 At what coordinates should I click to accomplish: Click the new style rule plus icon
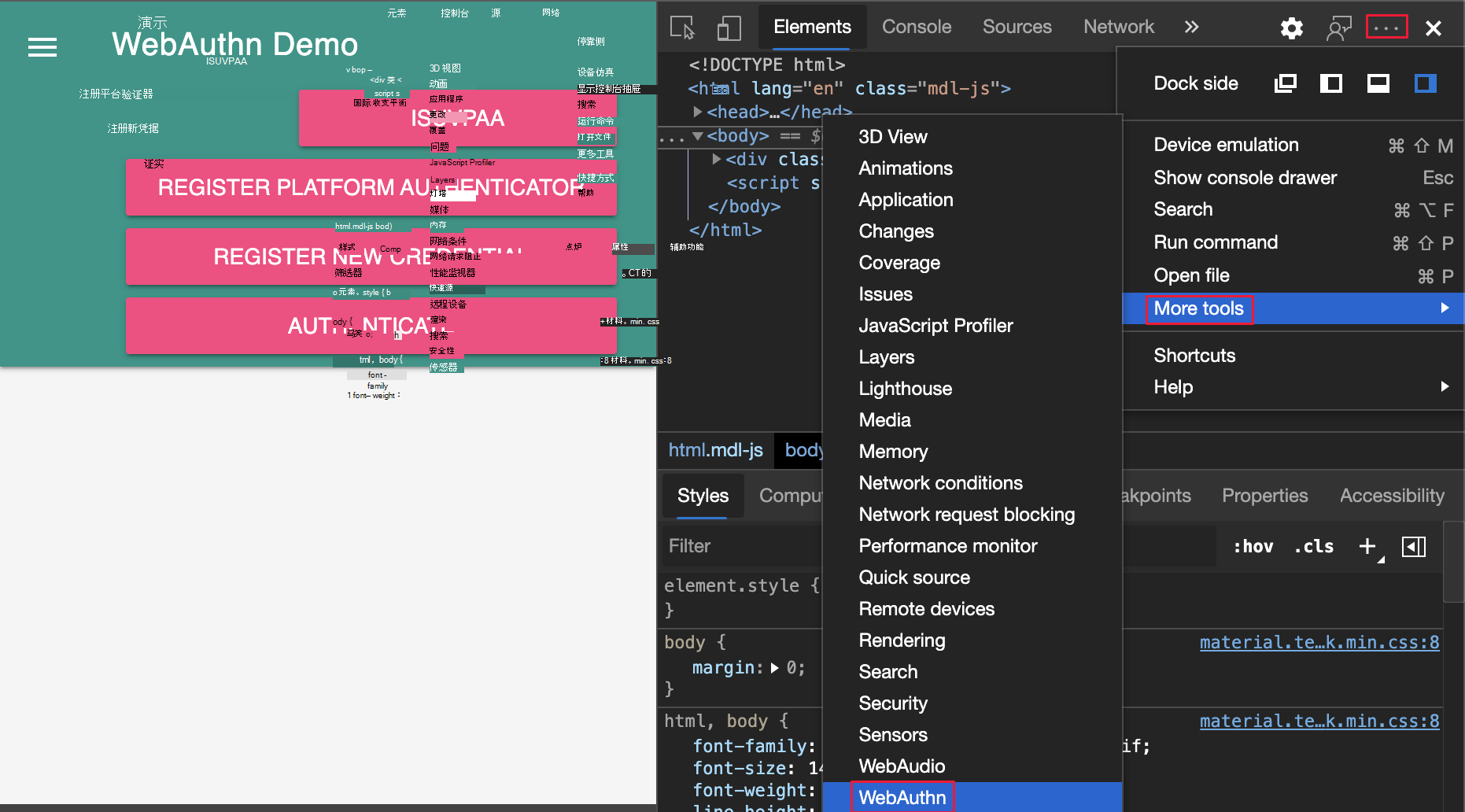point(1369,547)
